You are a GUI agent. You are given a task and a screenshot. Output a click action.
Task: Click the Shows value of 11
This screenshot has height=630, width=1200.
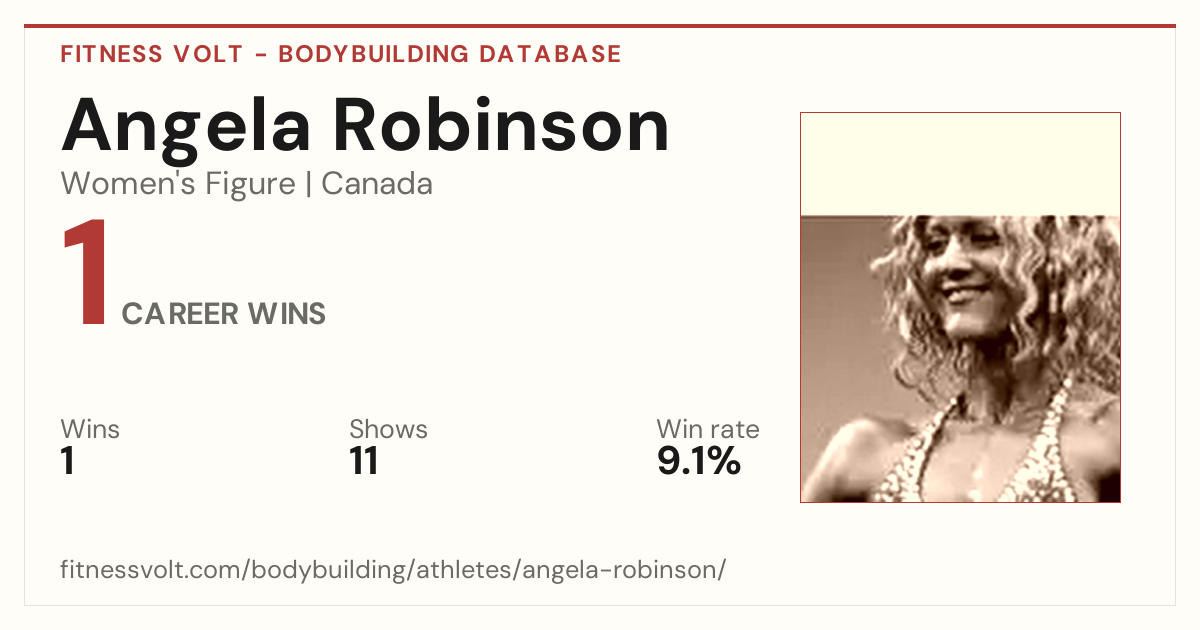point(363,461)
